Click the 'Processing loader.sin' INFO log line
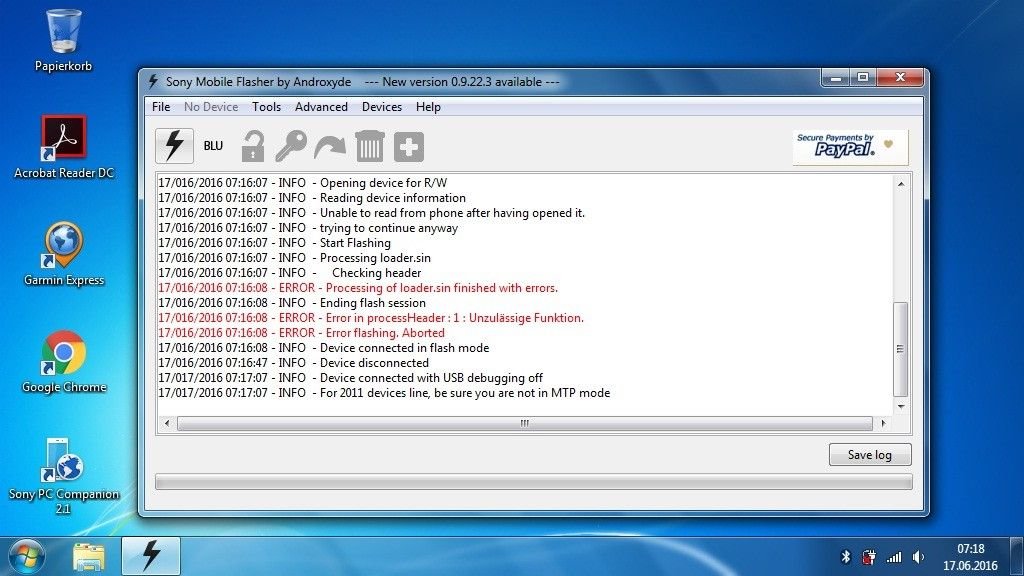 coord(295,258)
